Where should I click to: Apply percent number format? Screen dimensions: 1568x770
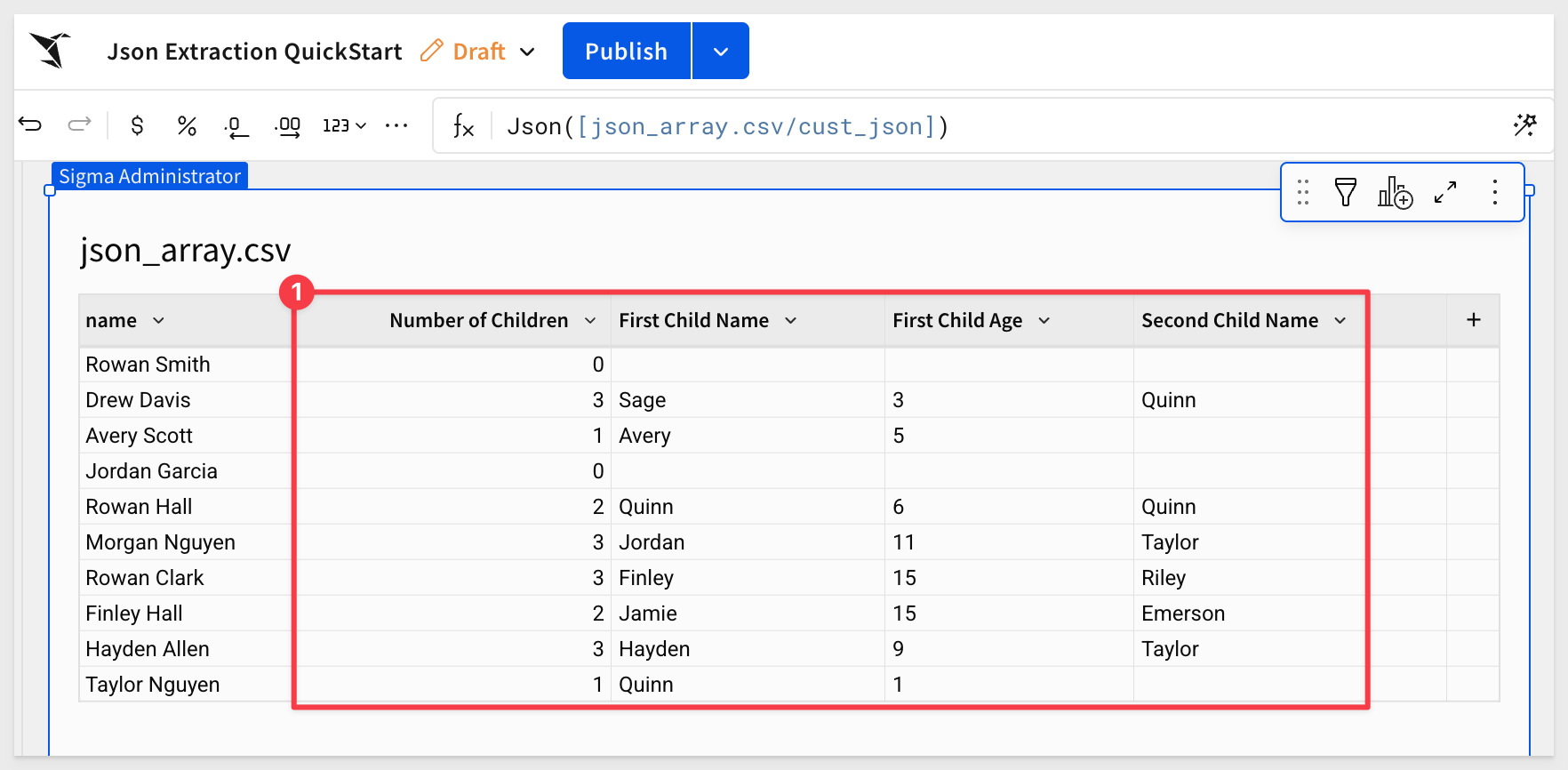click(187, 125)
